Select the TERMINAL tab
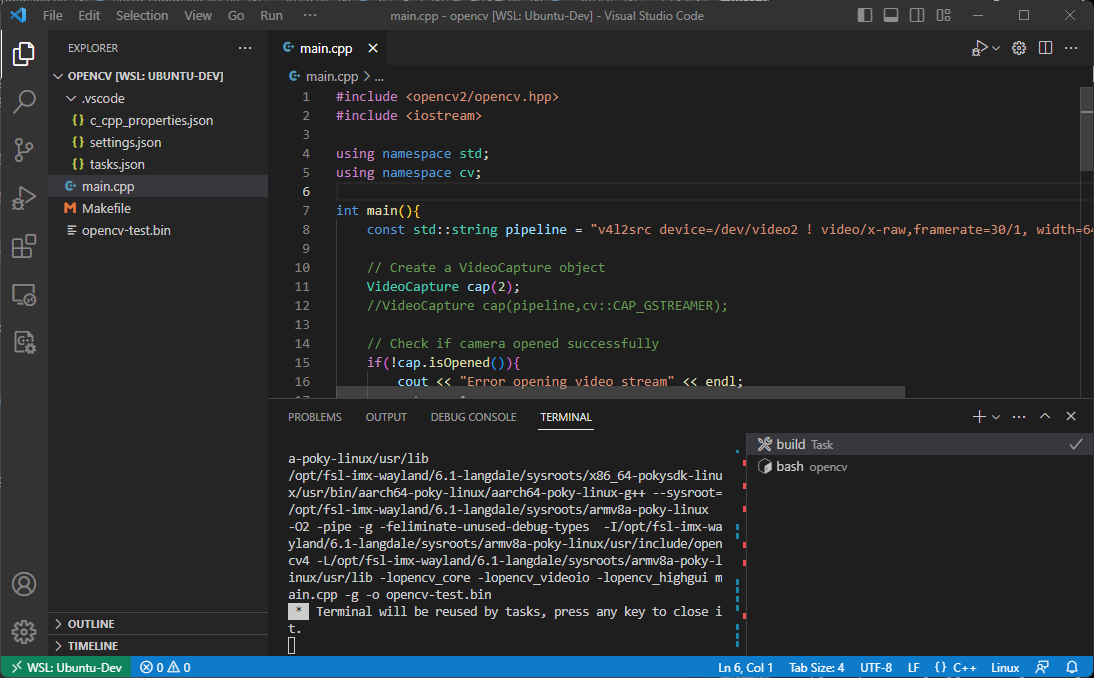Screen dimensions: 1094x678 pyautogui.click(x=565, y=417)
